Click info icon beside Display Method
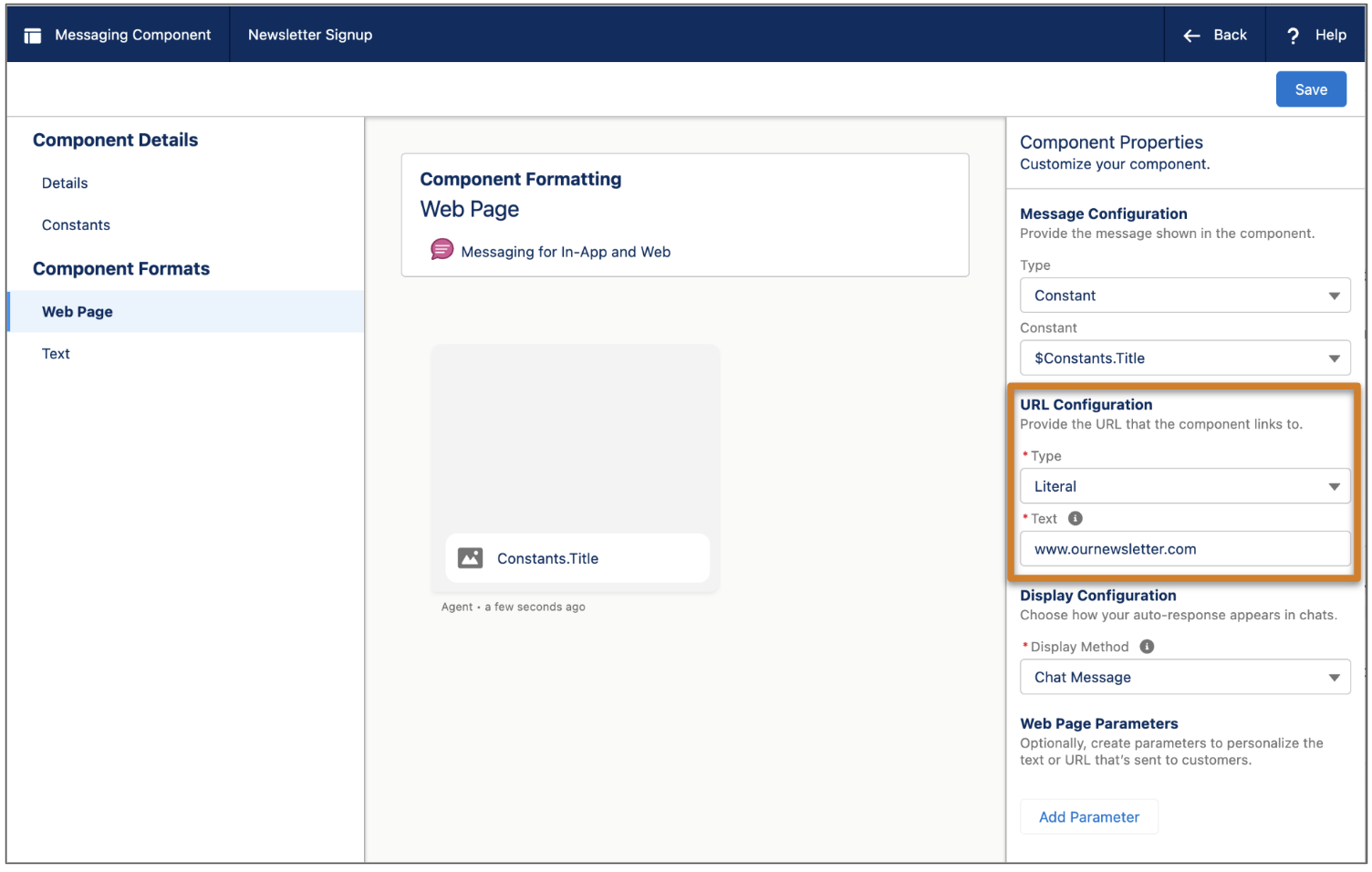Screen dimensions: 1372x872 1147,647
